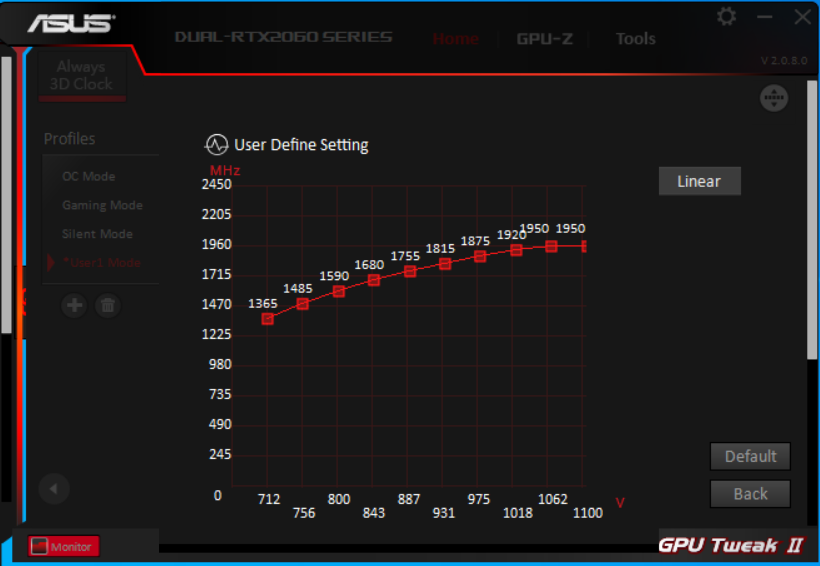
Task: Click the User Define Setting waveform icon
Action: point(216,145)
